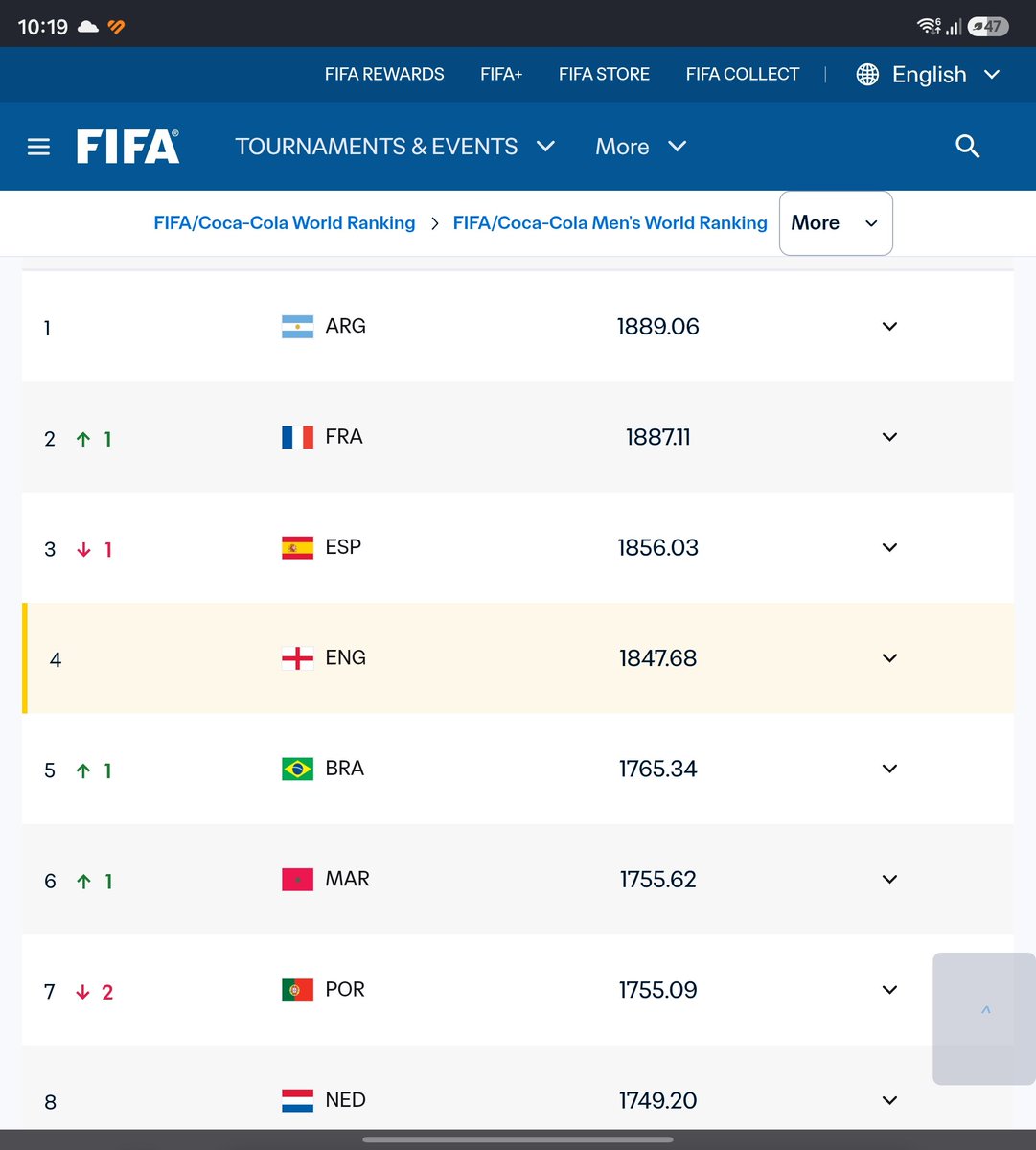Click the scroll-to-top caret button
This screenshot has width=1036, height=1150.
pos(985,1018)
